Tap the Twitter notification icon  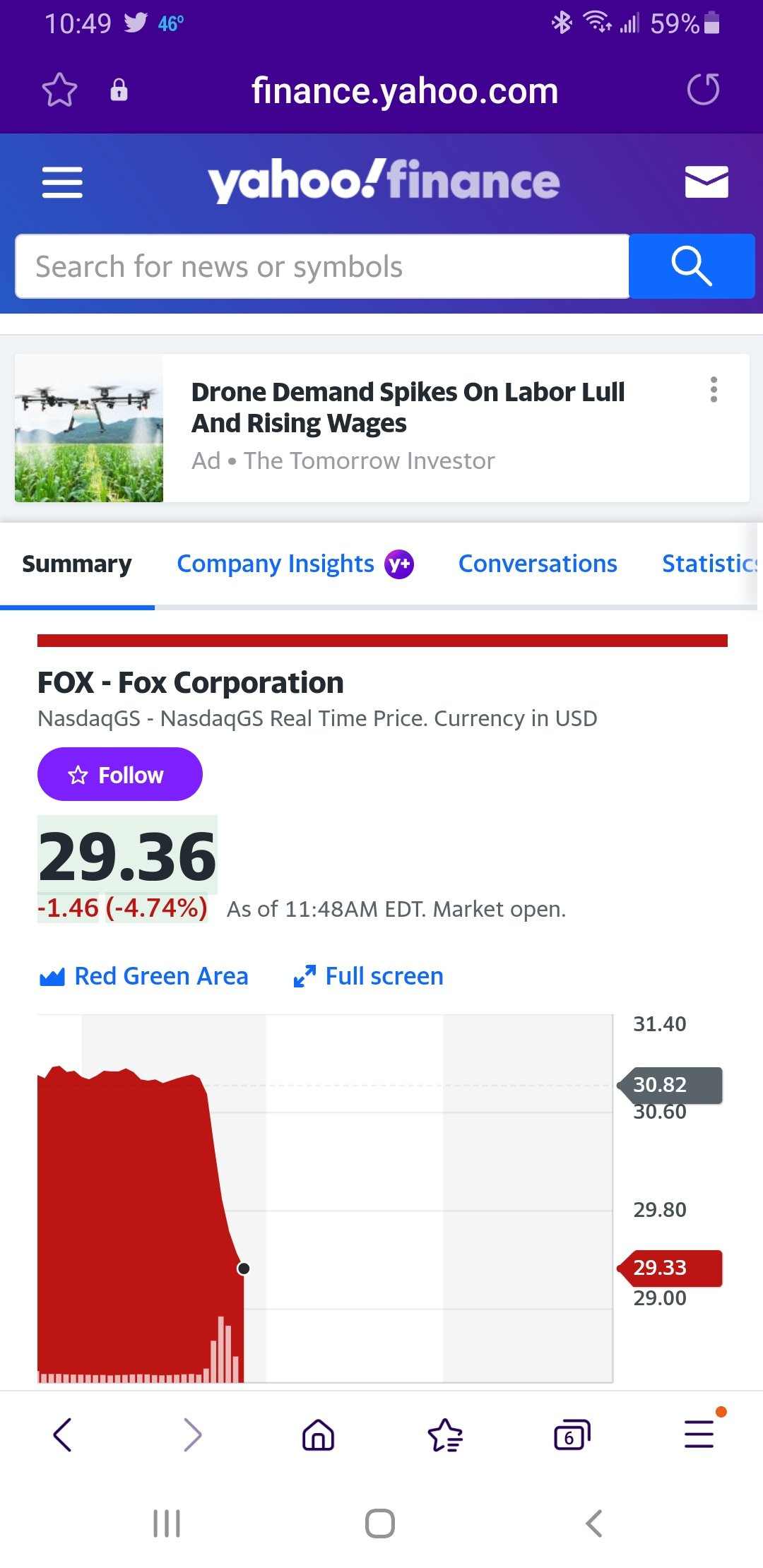click(x=136, y=23)
